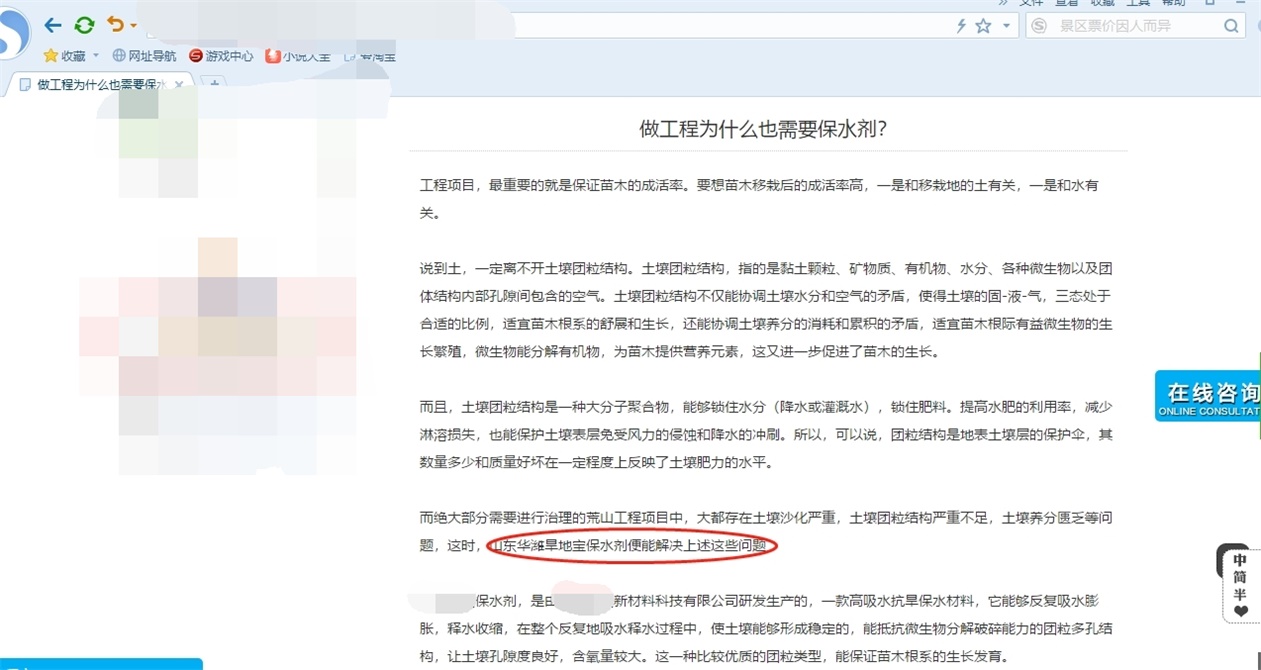1261x670 pixels.
Task: Click the line starting 胀，释水收缩，在整个反复地吸水释水过程中
Action: (x=766, y=629)
